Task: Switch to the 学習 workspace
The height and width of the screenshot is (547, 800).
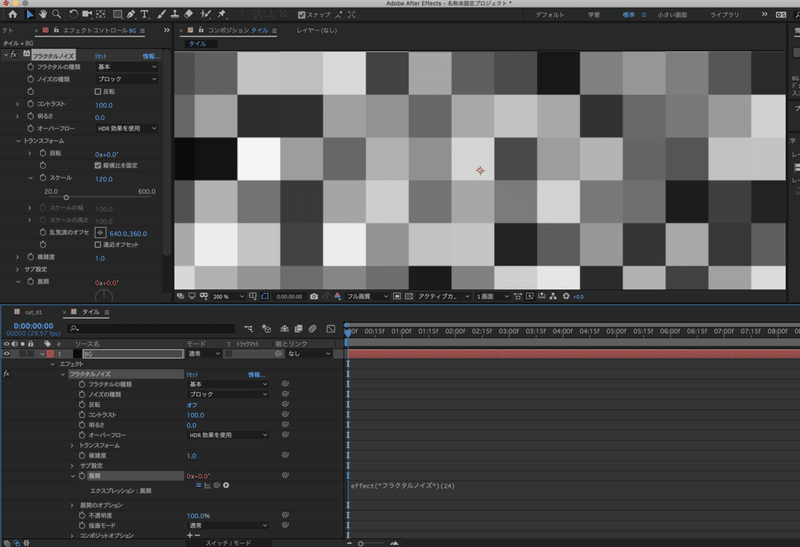Action: [x=594, y=15]
